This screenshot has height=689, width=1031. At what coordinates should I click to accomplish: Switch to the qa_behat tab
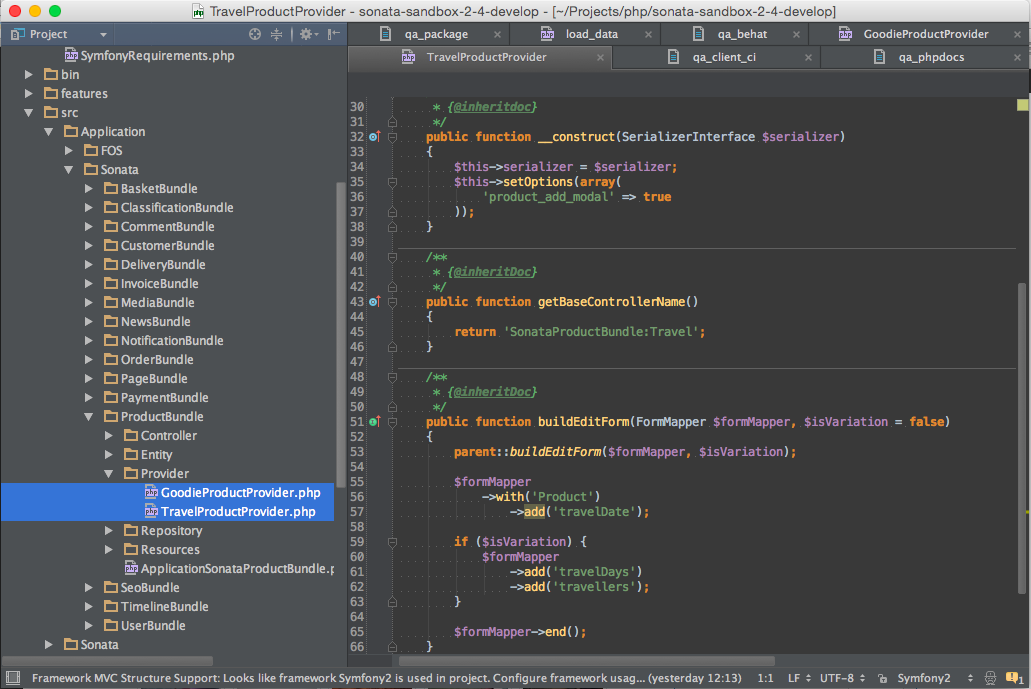(742, 34)
